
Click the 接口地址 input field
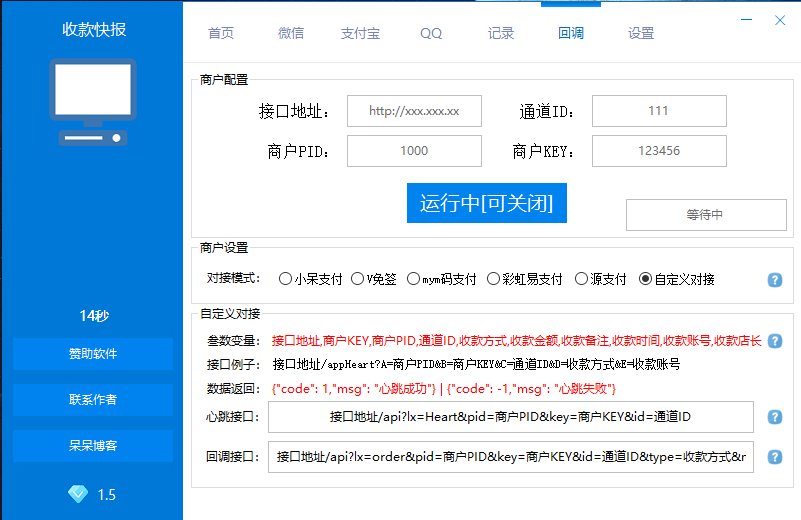point(414,111)
